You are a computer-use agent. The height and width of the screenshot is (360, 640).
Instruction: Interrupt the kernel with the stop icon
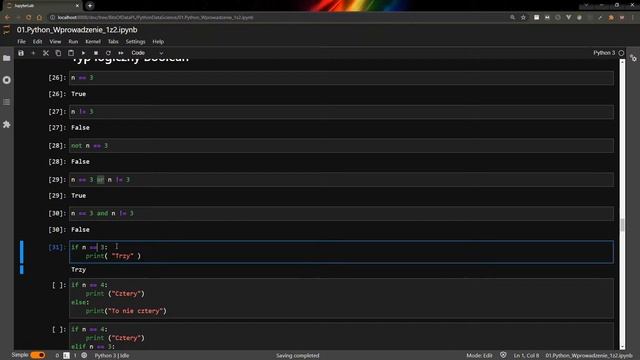pos(96,53)
